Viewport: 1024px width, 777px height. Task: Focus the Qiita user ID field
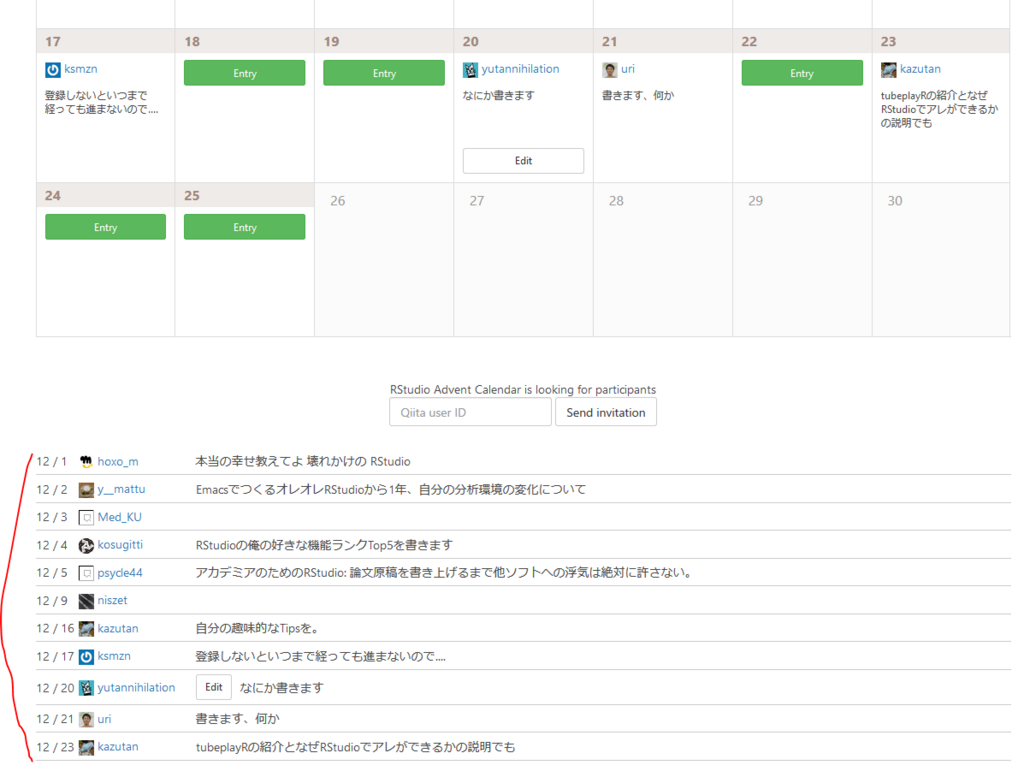point(470,413)
